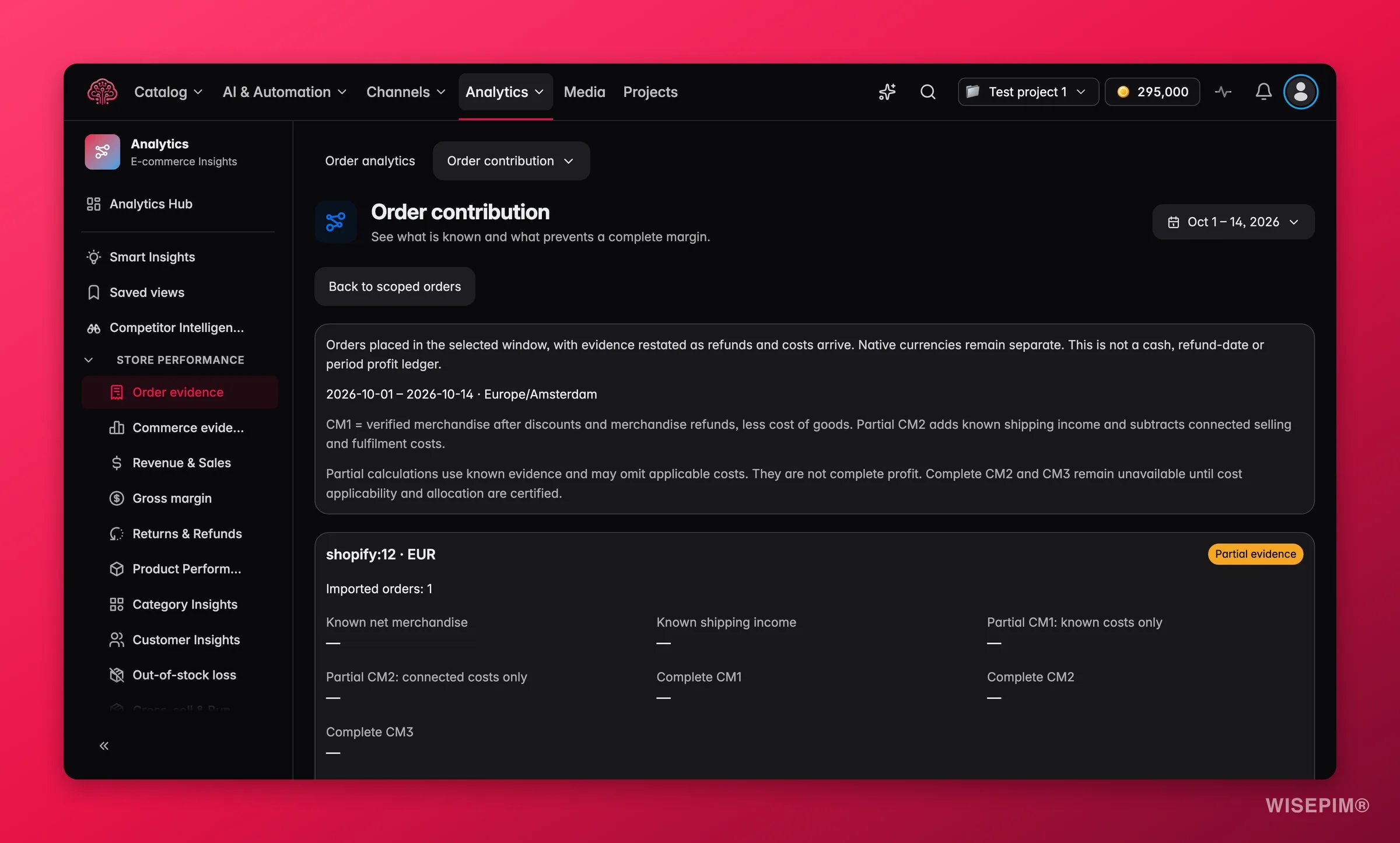Viewport: 1400px width, 843px height.
Task: Go to the Projects menu item
Action: 650,92
